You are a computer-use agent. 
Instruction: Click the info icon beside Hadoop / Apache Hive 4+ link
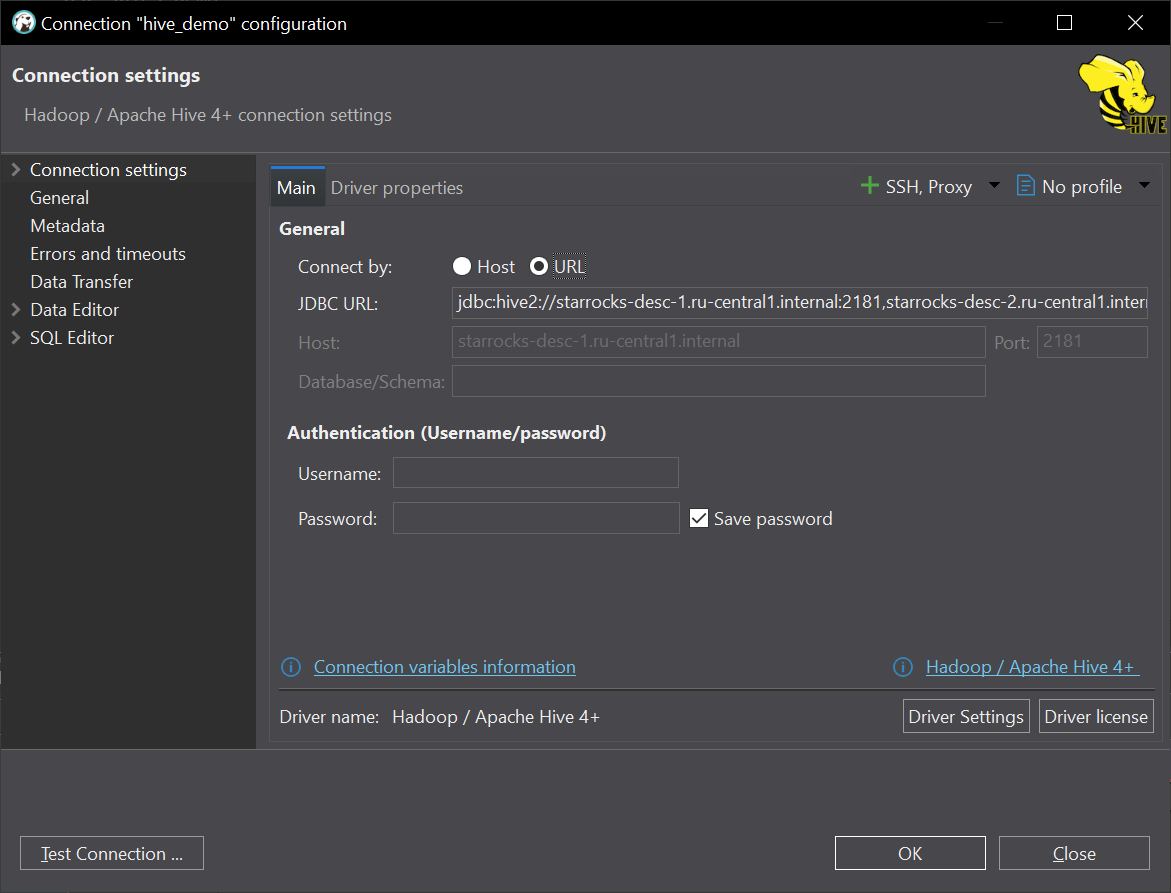pyautogui.click(x=903, y=667)
